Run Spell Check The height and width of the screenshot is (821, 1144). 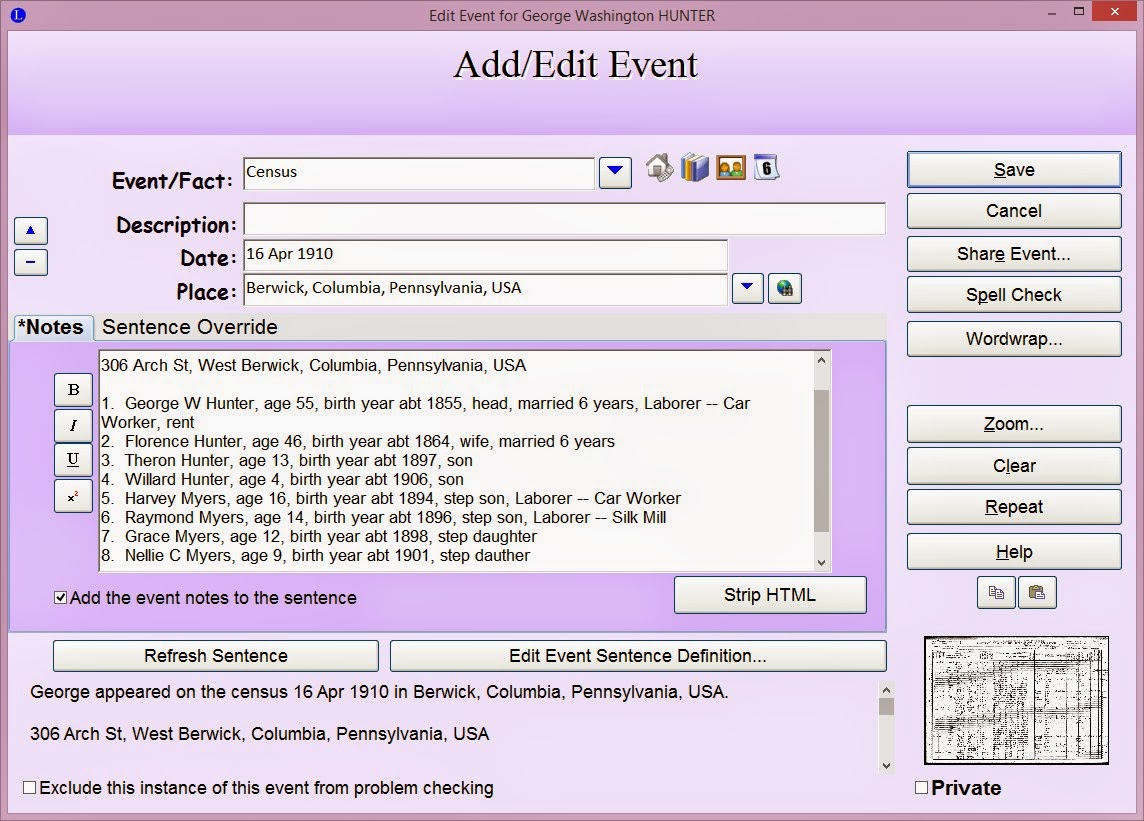click(x=1014, y=295)
